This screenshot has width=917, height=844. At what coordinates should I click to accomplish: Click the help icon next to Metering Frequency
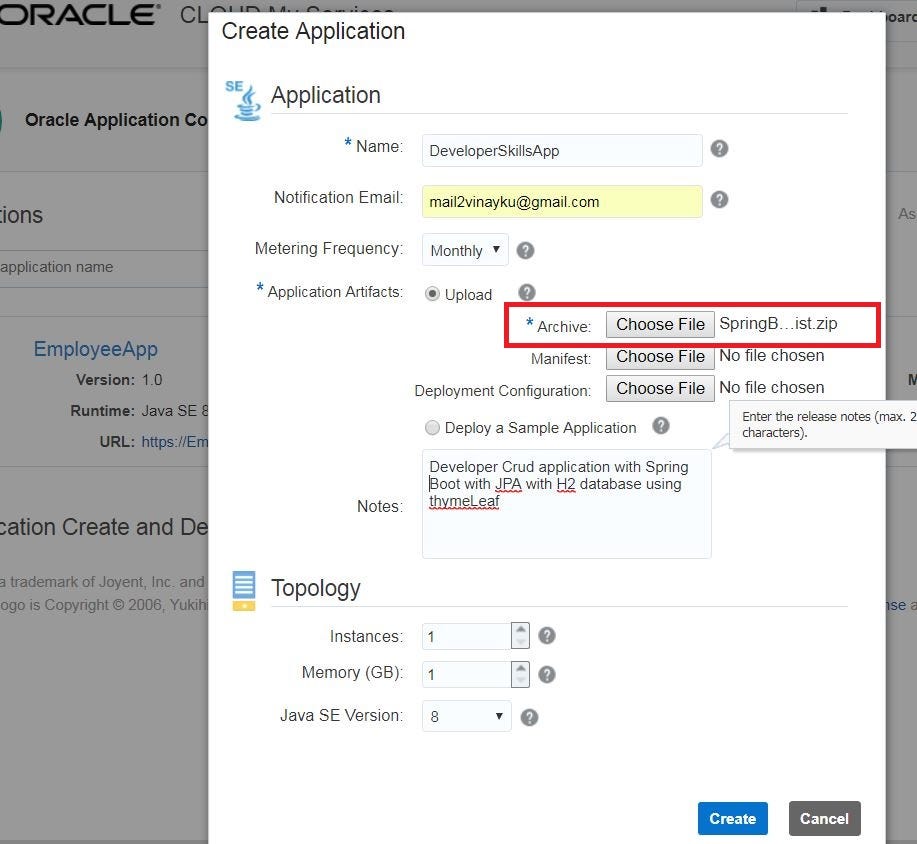point(525,250)
